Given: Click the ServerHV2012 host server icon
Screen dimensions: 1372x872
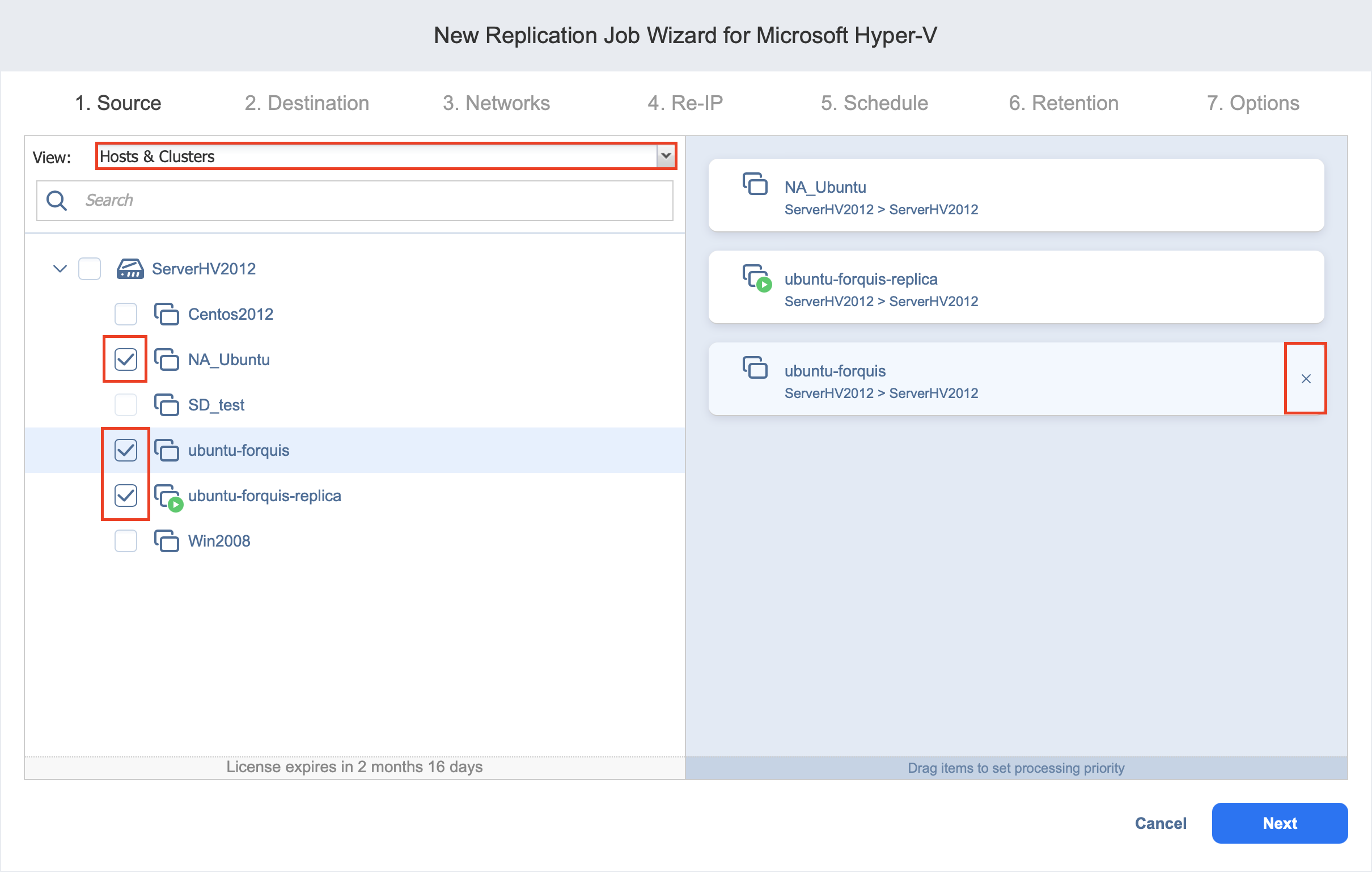Looking at the screenshot, I should point(130,269).
